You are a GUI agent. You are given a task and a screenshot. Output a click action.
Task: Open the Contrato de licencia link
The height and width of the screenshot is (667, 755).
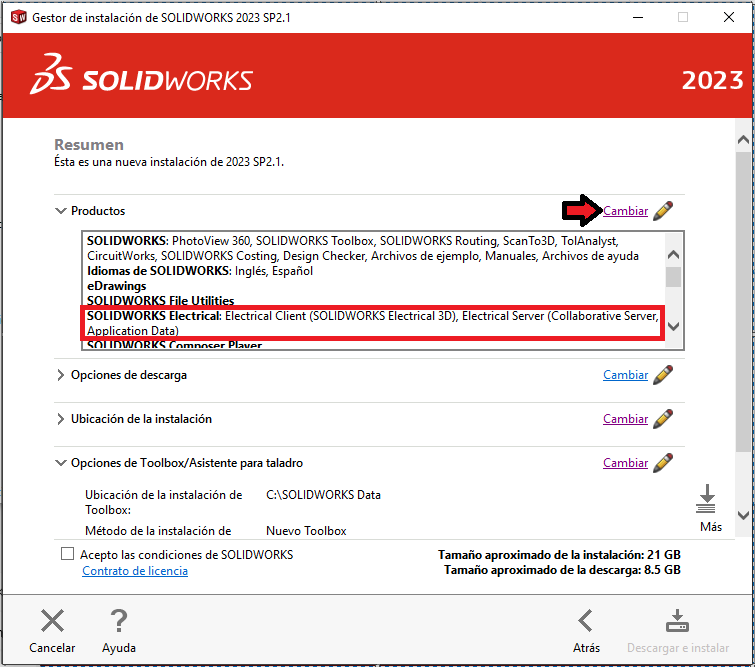[135, 571]
